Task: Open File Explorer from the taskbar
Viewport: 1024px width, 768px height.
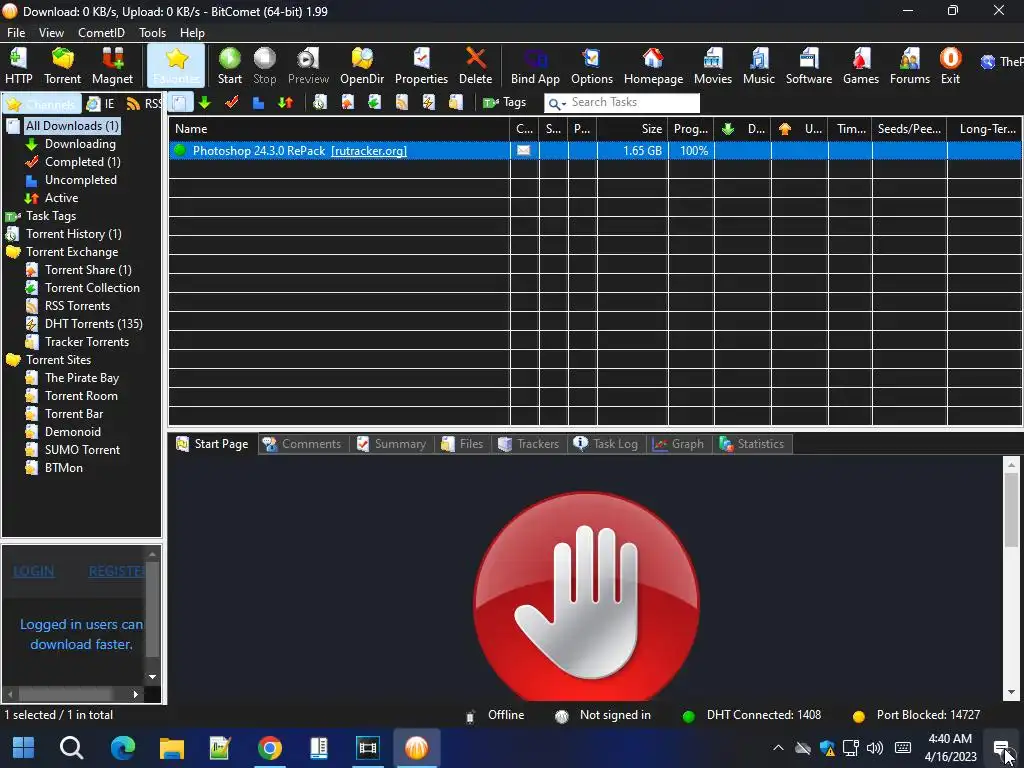Action: (172, 748)
